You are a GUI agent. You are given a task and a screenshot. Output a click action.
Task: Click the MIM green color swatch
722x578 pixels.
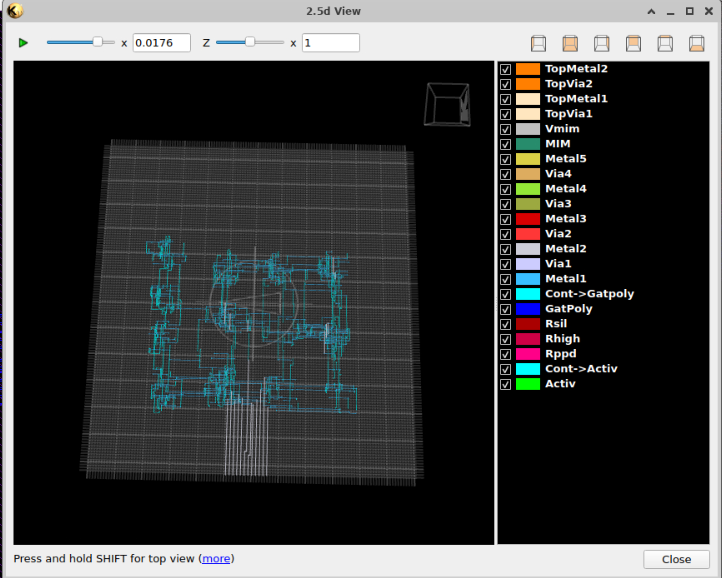pos(528,144)
